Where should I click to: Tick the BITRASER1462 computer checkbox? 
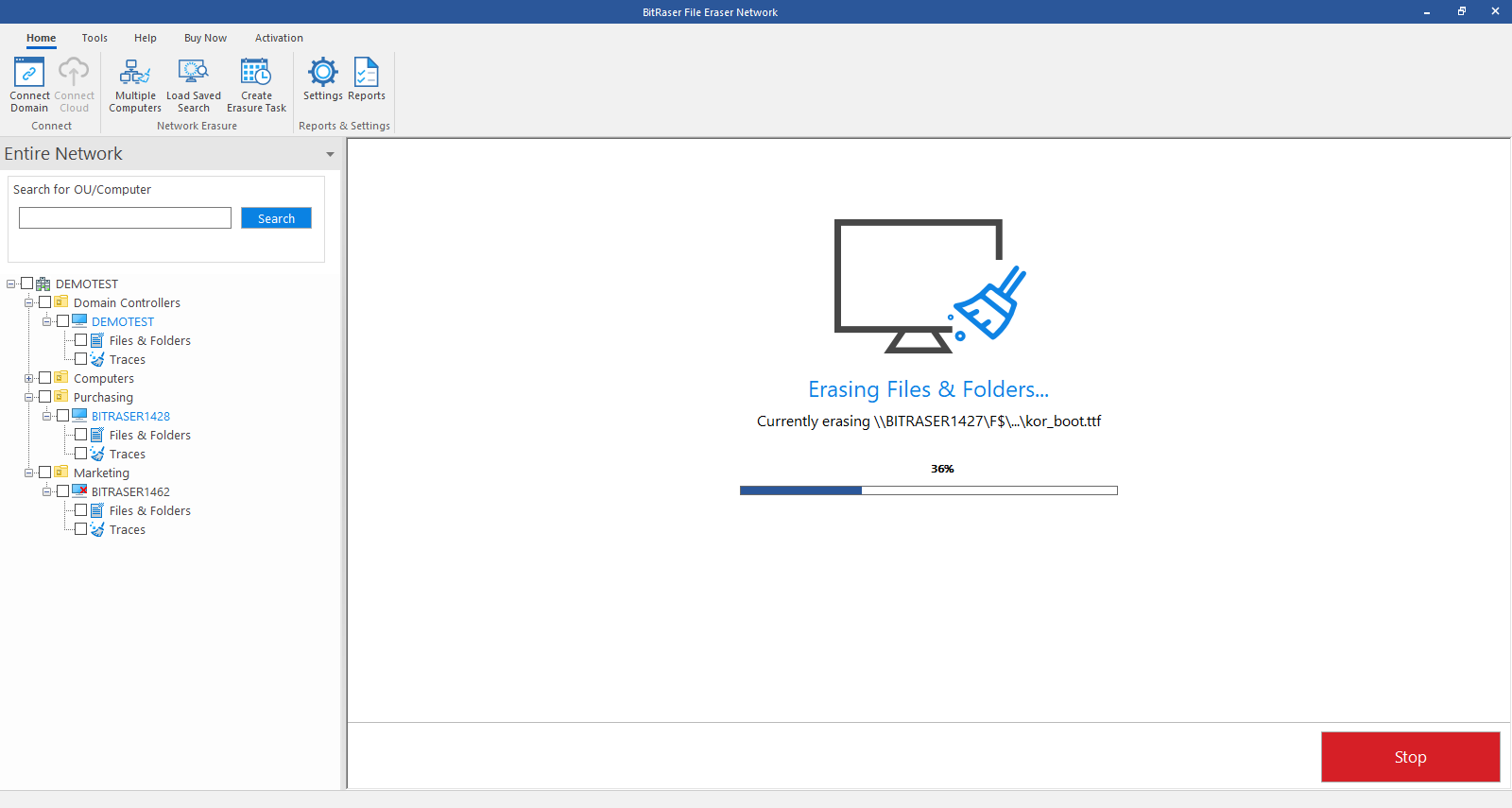(x=62, y=491)
